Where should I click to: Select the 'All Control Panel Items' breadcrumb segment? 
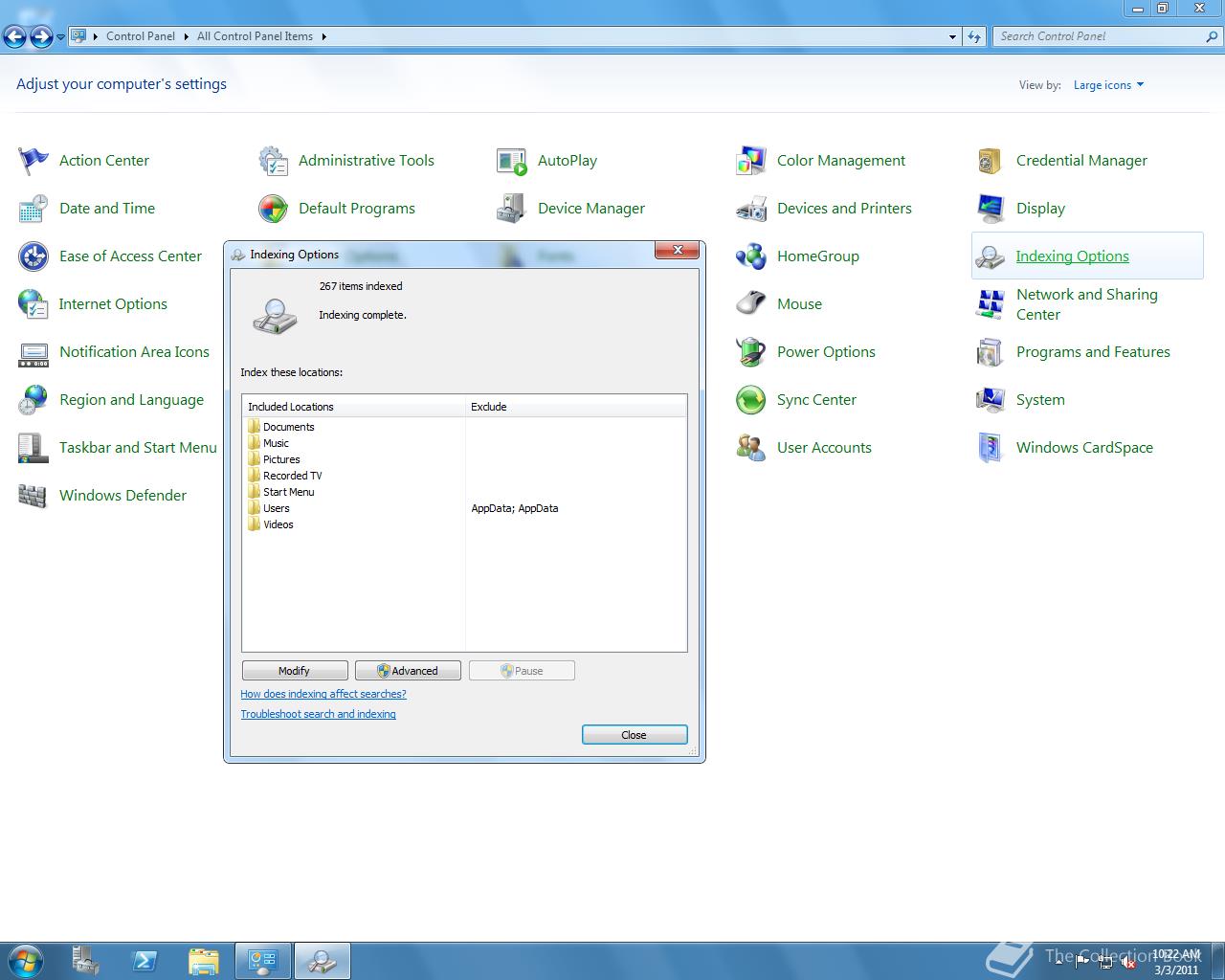pyautogui.click(x=255, y=36)
